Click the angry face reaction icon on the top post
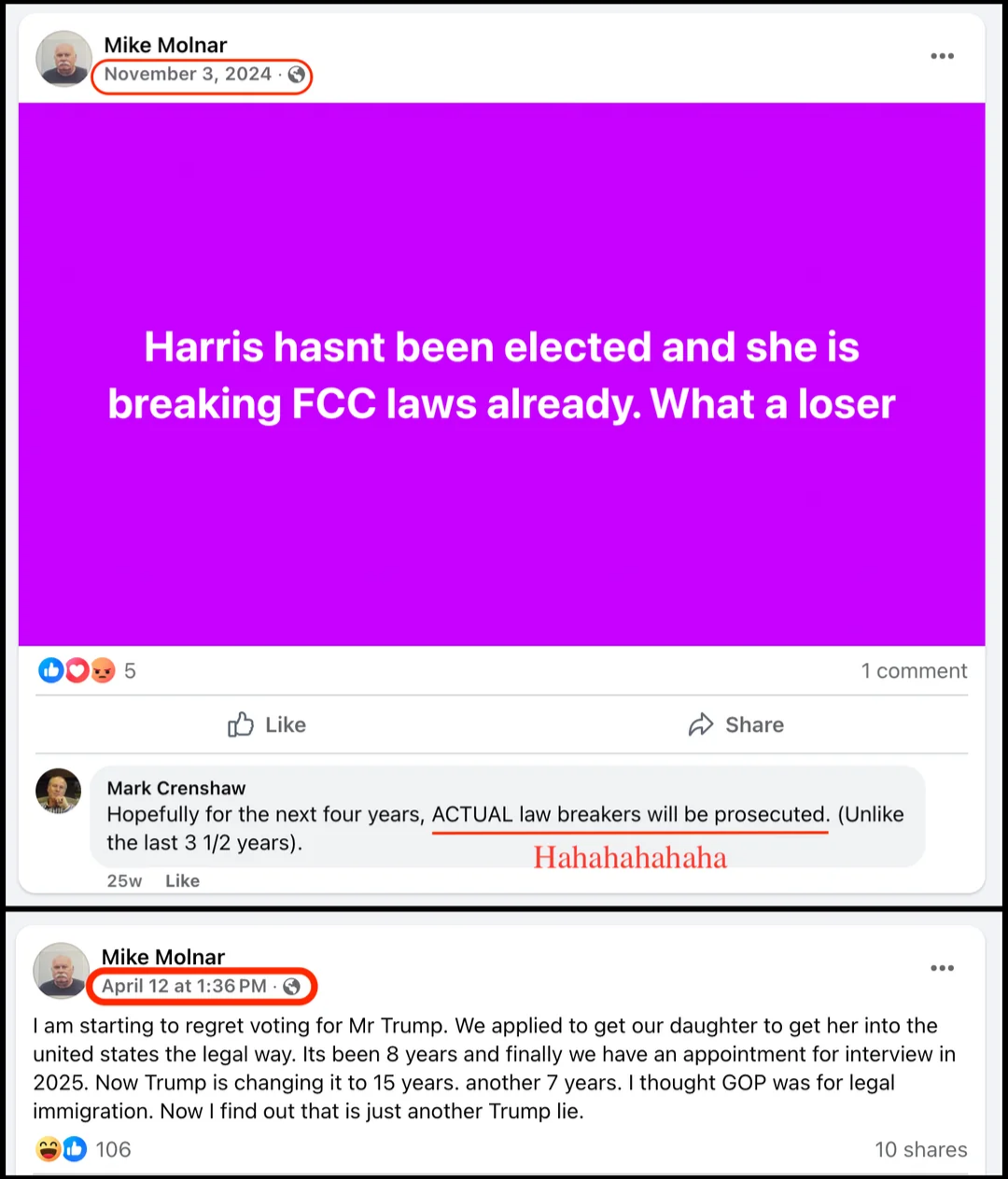This screenshot has width=1008, height=1179. click(x=102, y=670)
